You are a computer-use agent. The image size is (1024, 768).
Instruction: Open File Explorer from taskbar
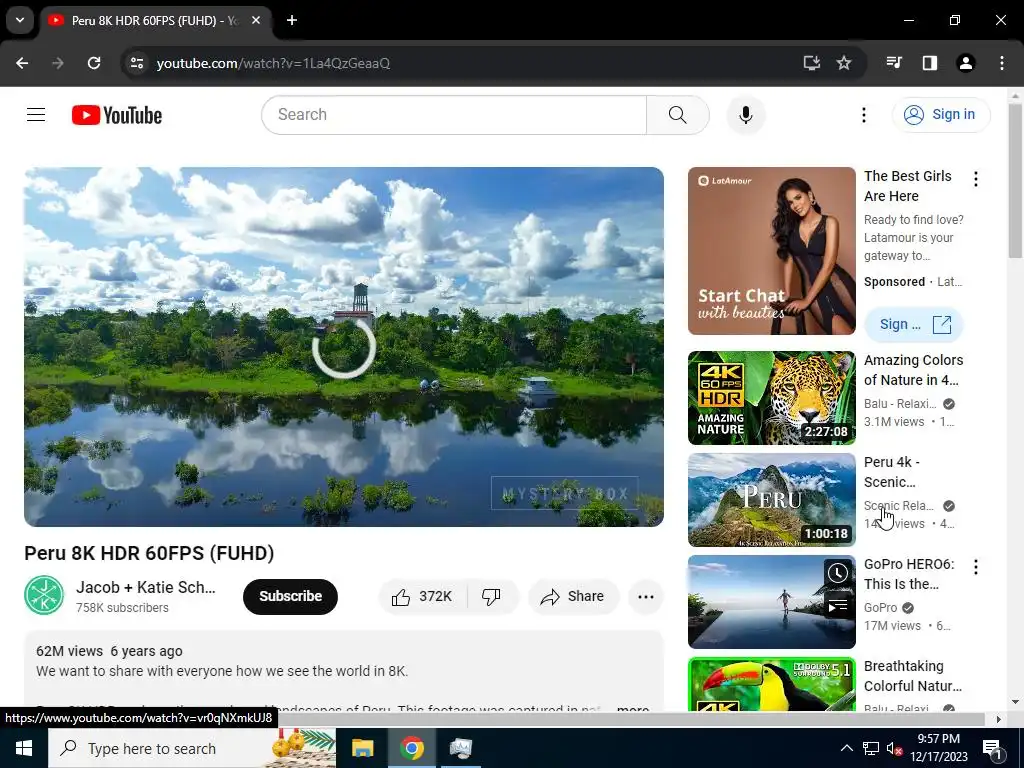(362, 748)
